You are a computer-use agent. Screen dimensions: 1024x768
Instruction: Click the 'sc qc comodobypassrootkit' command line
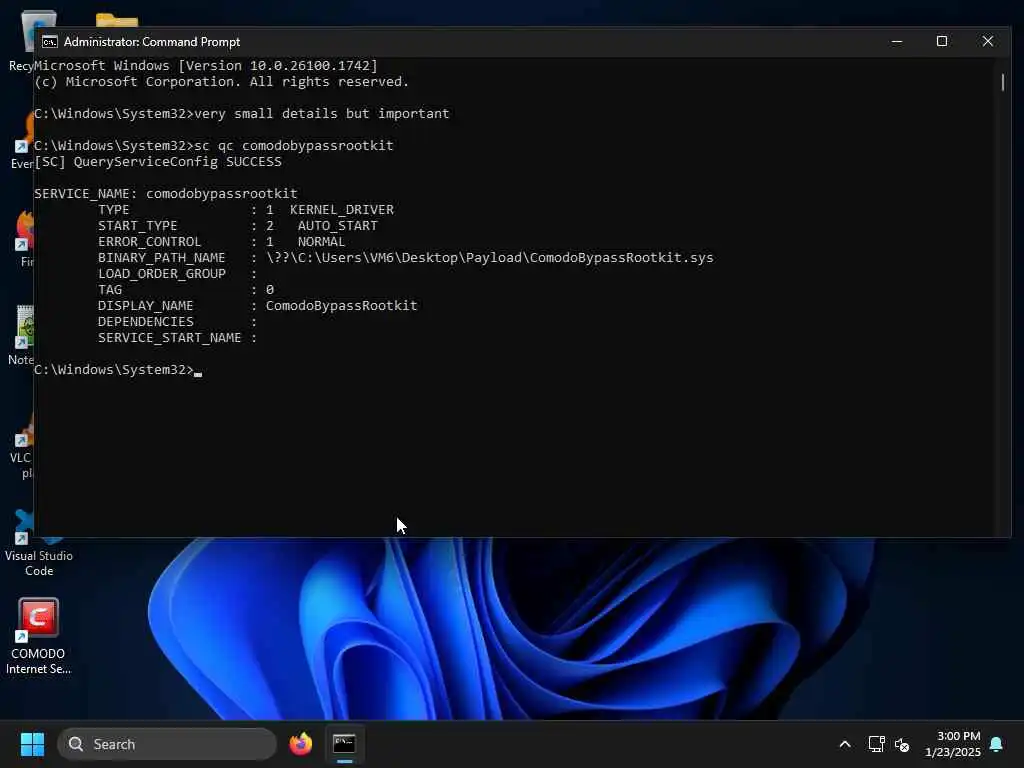pyautogui.click(x=214, y=145)
